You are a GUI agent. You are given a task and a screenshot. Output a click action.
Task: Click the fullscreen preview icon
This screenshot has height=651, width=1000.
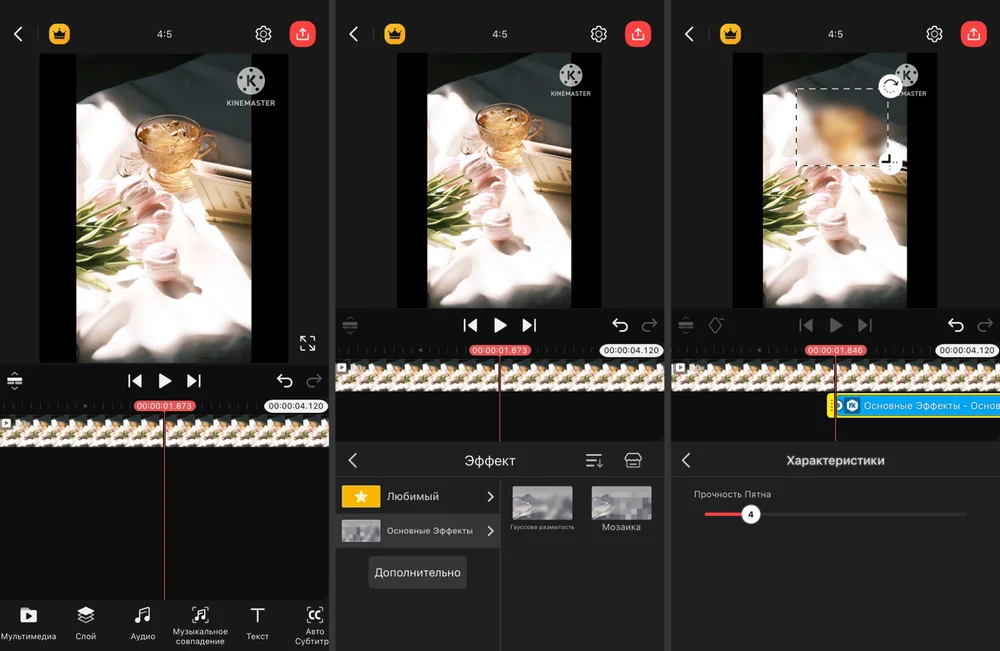click(x=308, y=343)
